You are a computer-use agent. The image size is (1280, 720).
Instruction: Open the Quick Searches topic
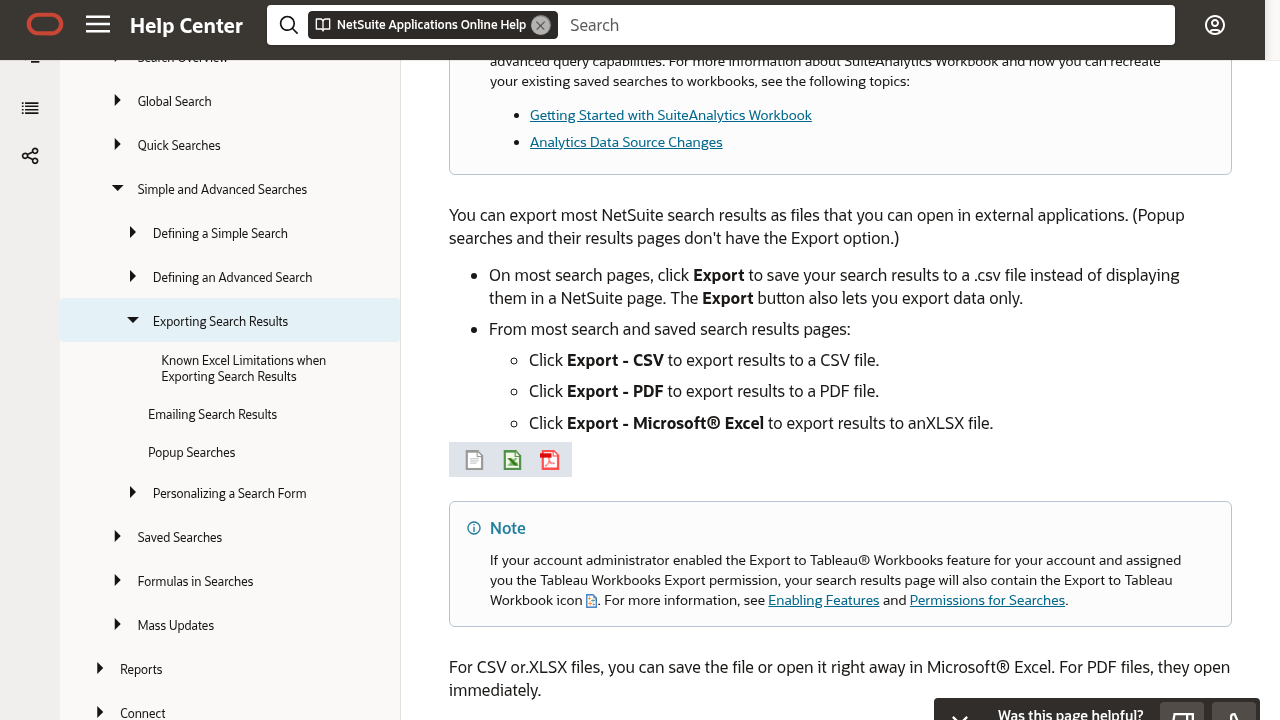(179, 145)
